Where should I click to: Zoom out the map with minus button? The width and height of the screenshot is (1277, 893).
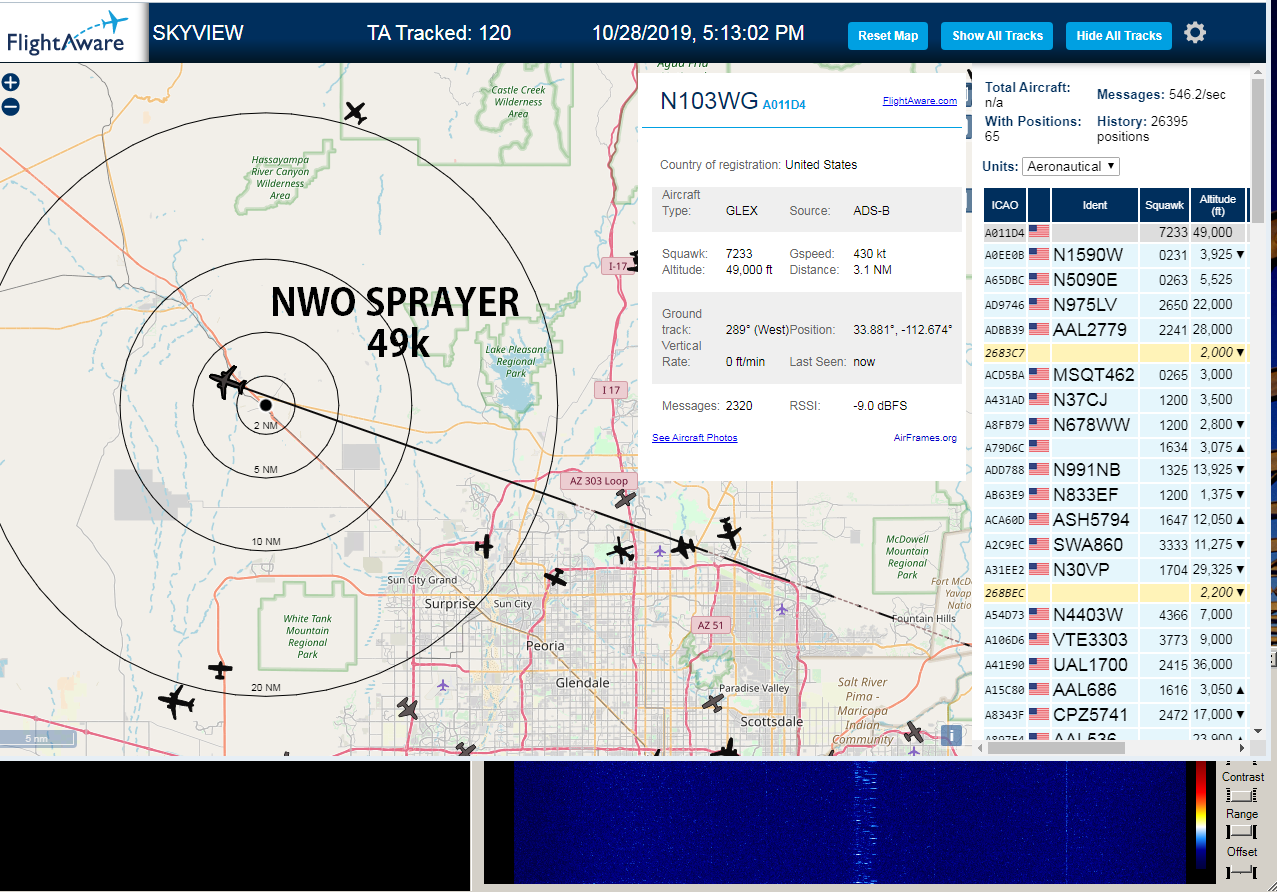10,107
